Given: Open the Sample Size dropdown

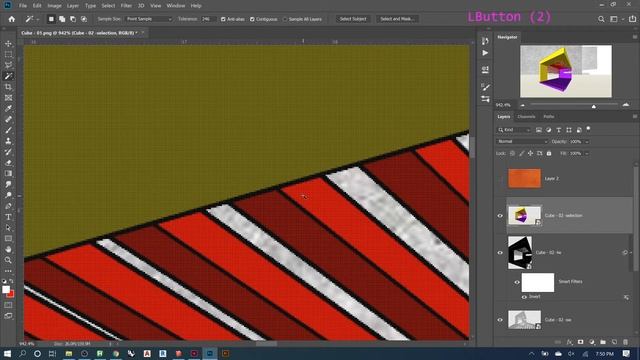Looking at the screenshot, I should pyautogui.click(x=149, y=19).
